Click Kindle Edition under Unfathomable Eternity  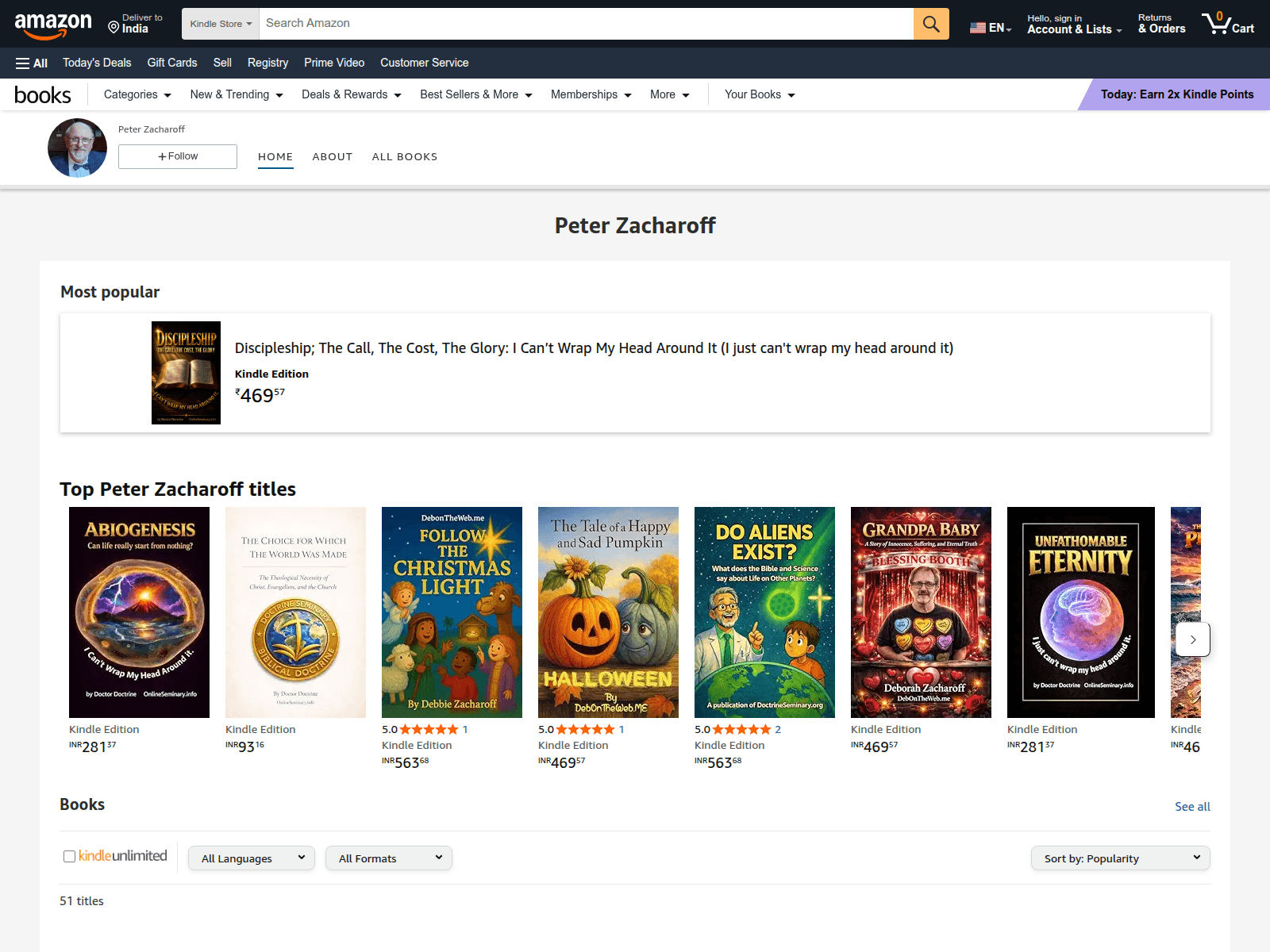1042,729
